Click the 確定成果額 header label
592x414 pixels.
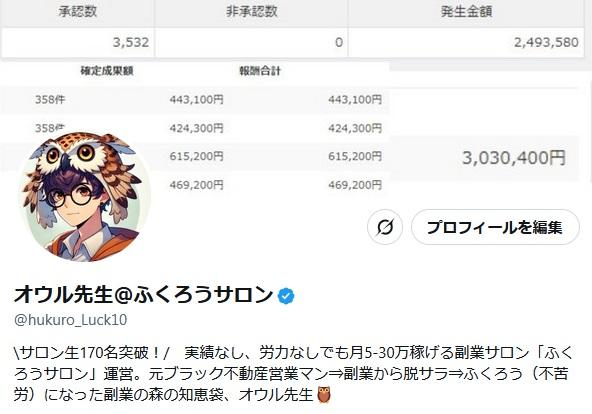tap(107, 71)
